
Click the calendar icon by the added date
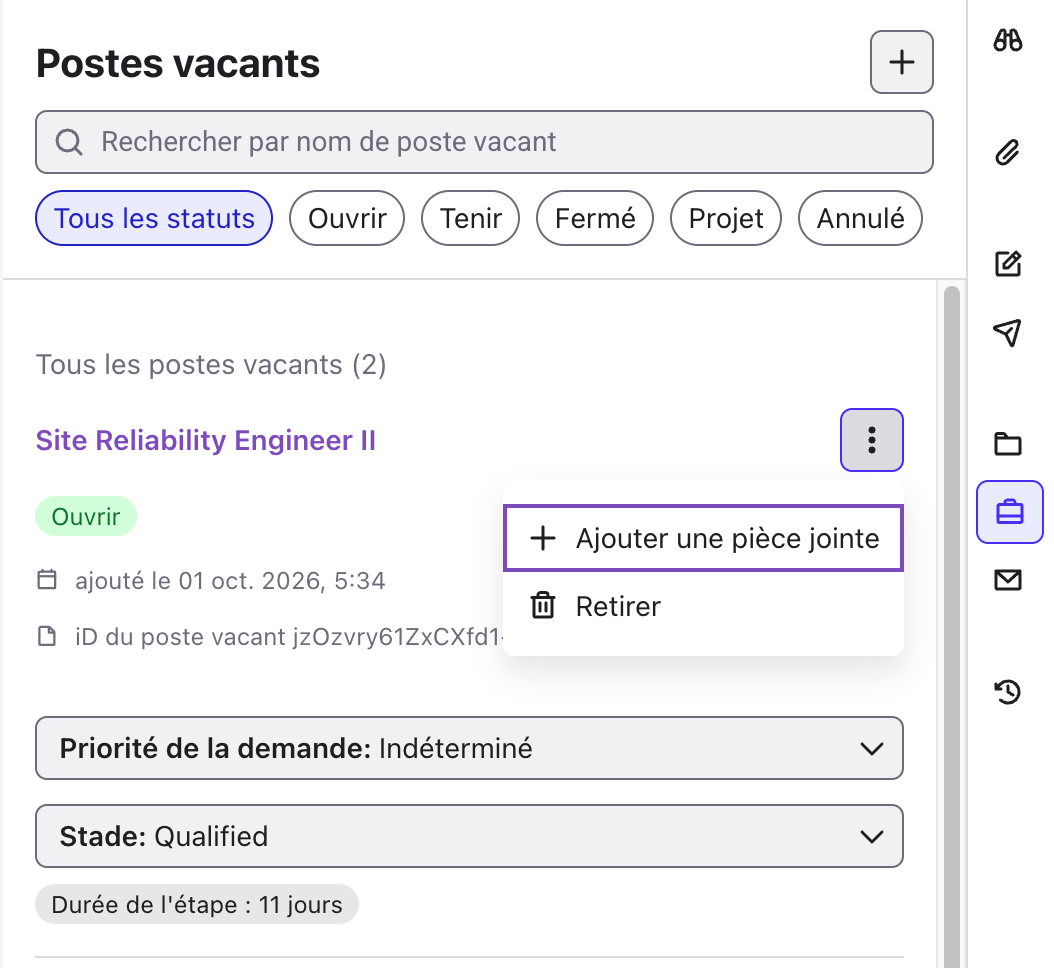[x=47, y=579]
